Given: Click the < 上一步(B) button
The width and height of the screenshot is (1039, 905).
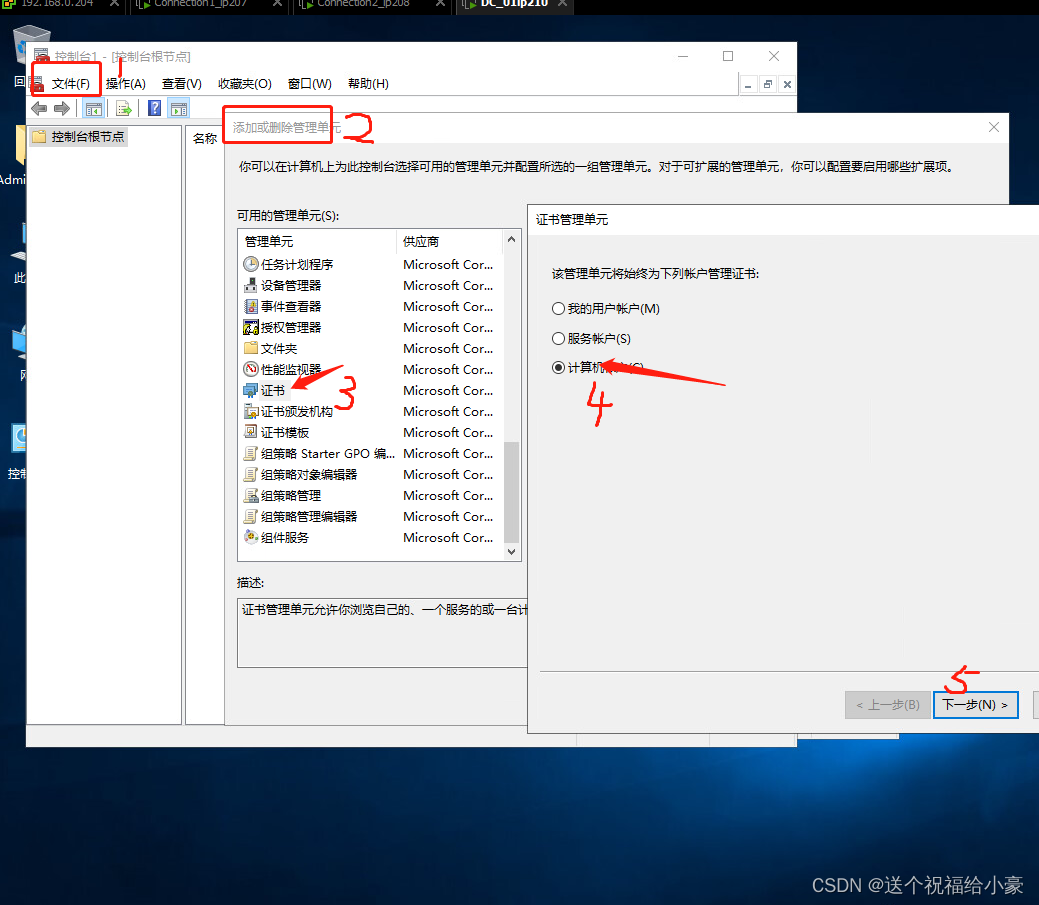Looking at the screenshot, I should [887, 705].
